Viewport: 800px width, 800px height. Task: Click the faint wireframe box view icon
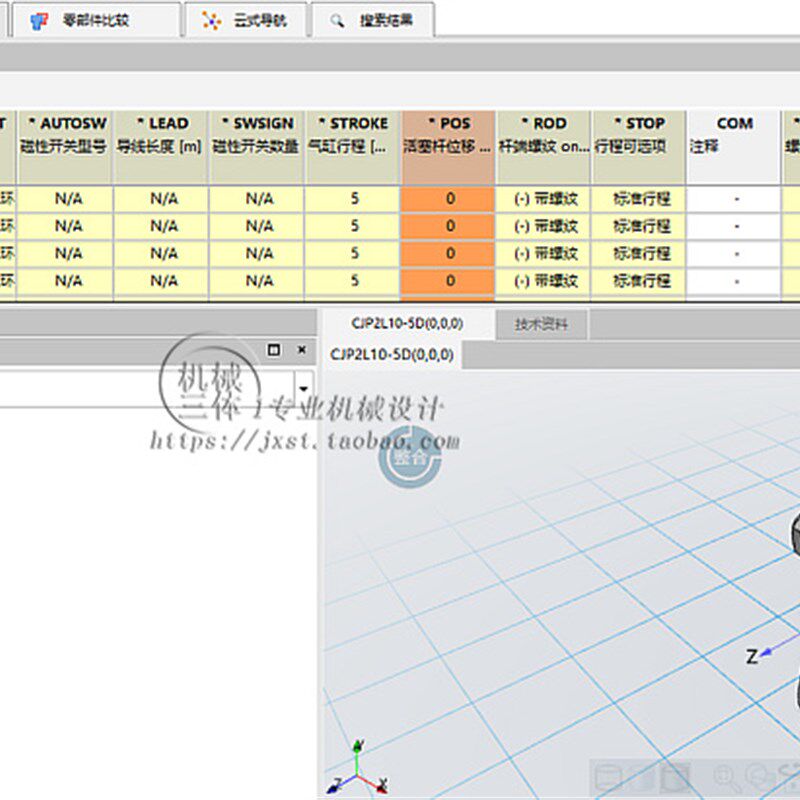[609, 779]
